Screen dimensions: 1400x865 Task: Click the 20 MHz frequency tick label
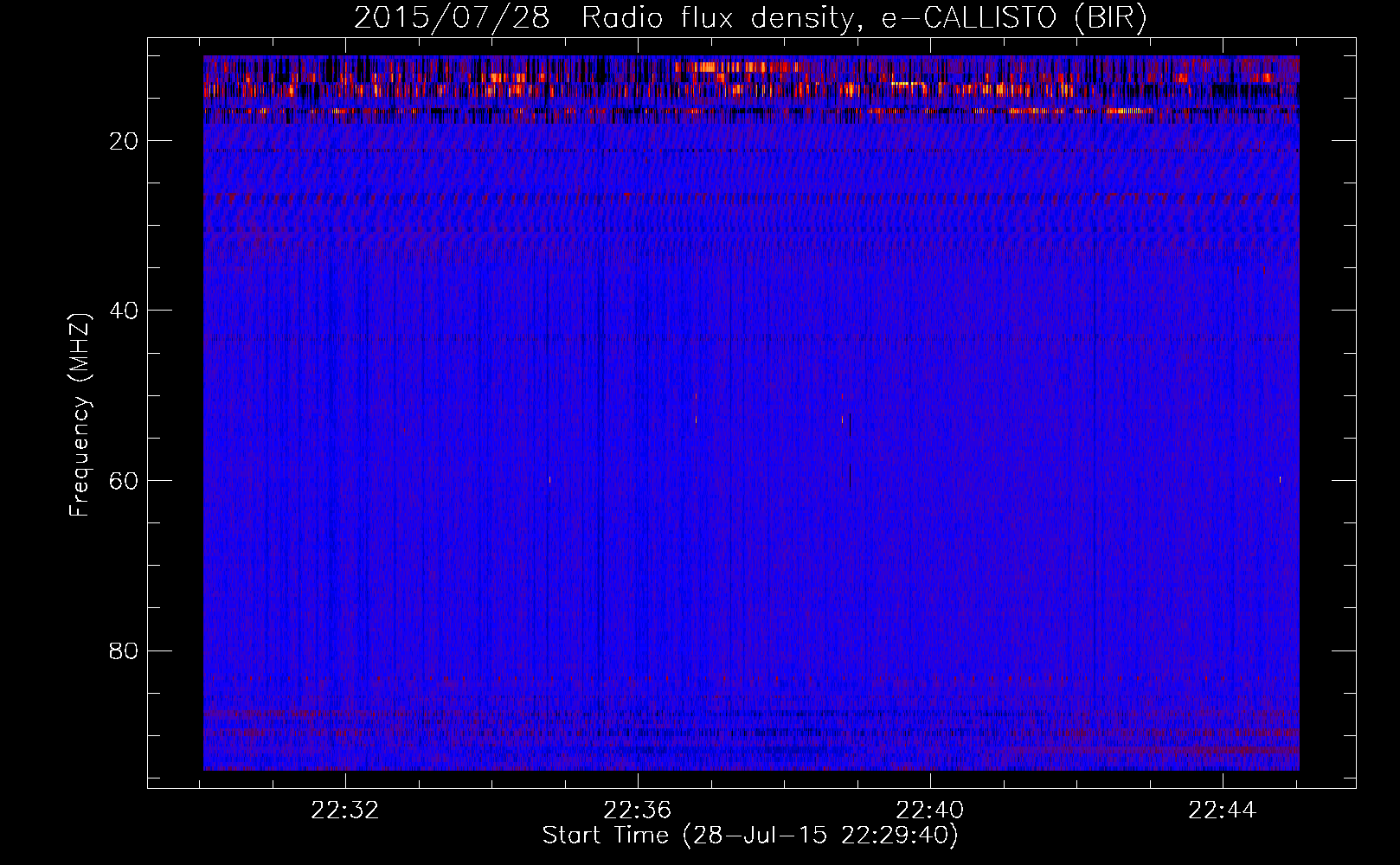coord(124,141)
